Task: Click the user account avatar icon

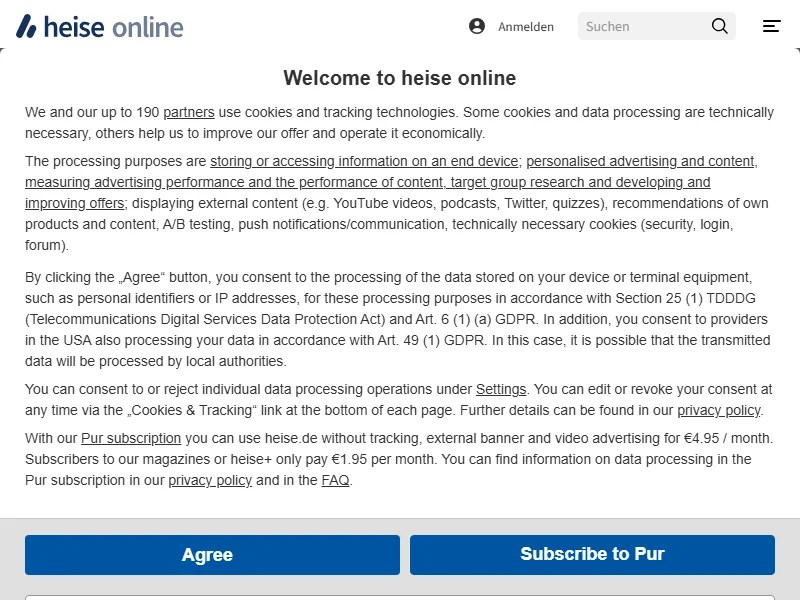Action: pyautogui.click(x=477, y=26)
